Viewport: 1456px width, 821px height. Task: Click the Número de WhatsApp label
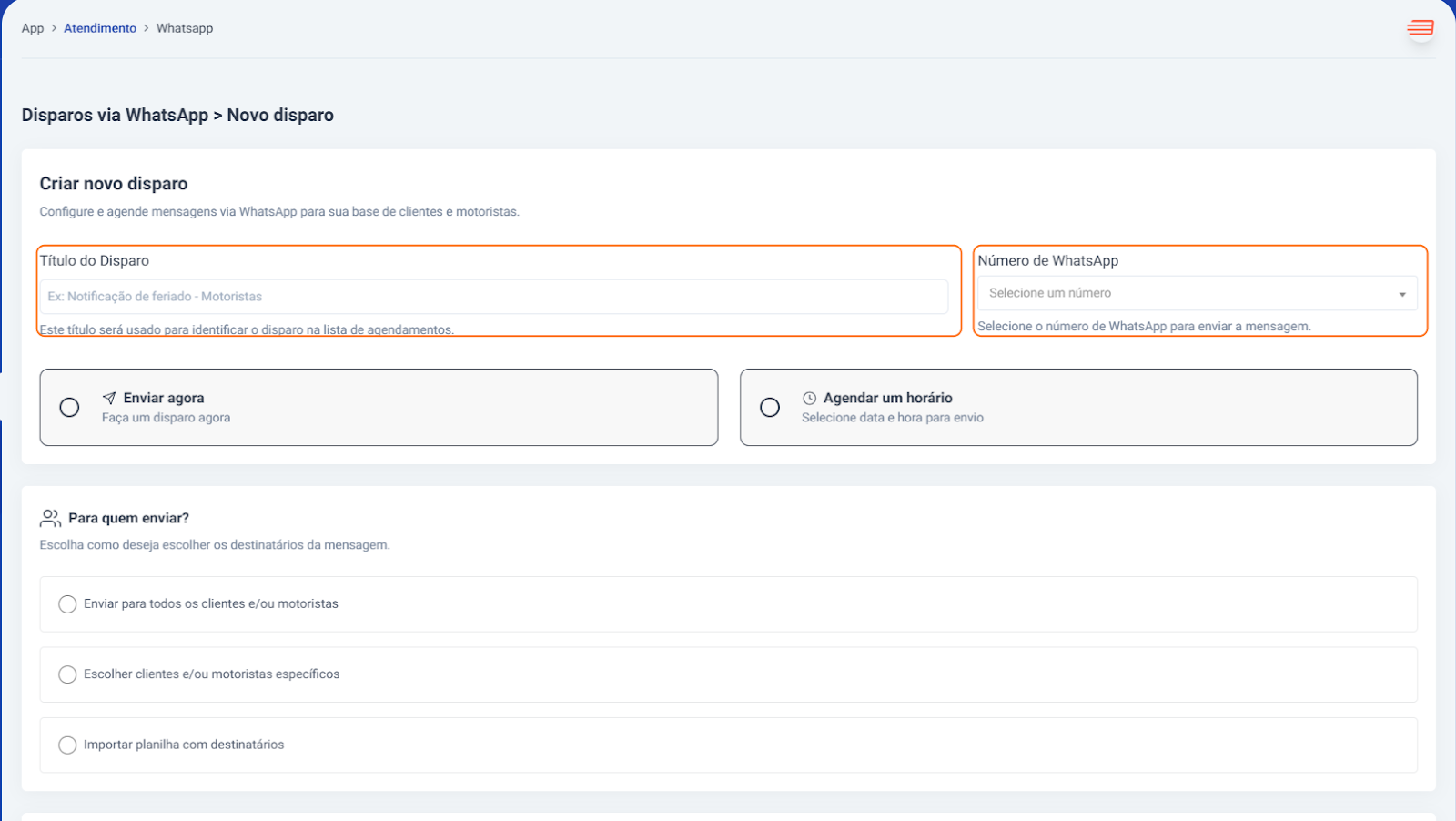(x=1048, y=260)
